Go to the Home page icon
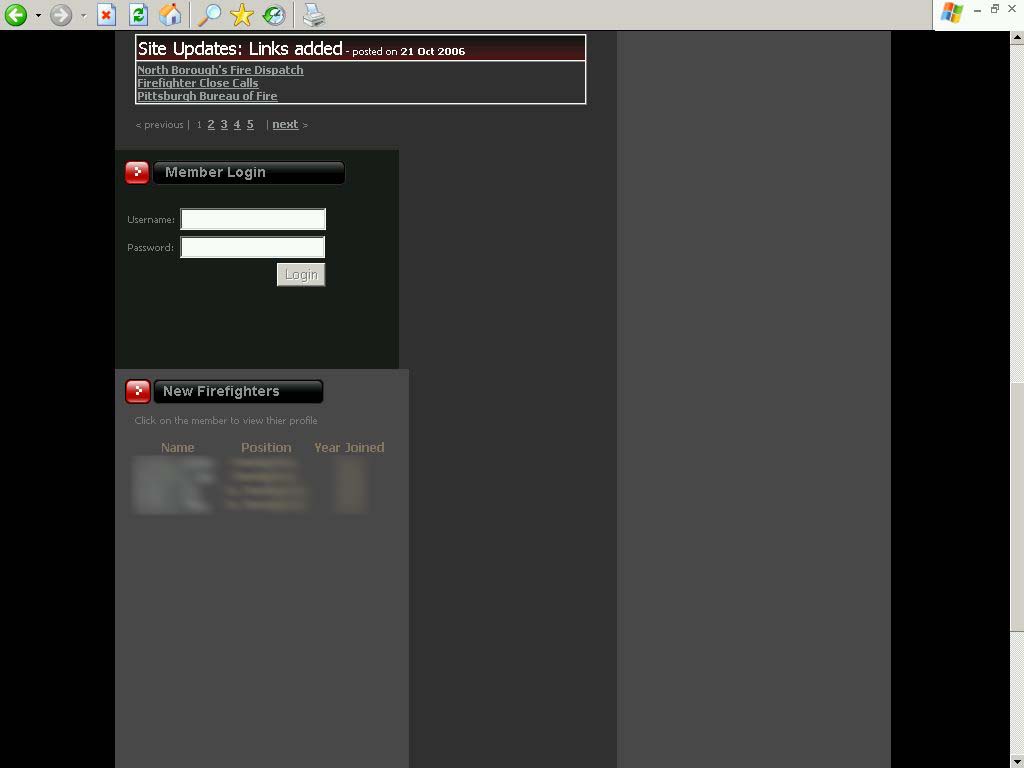Viewport: 1024px width, 768px height. 171,15
